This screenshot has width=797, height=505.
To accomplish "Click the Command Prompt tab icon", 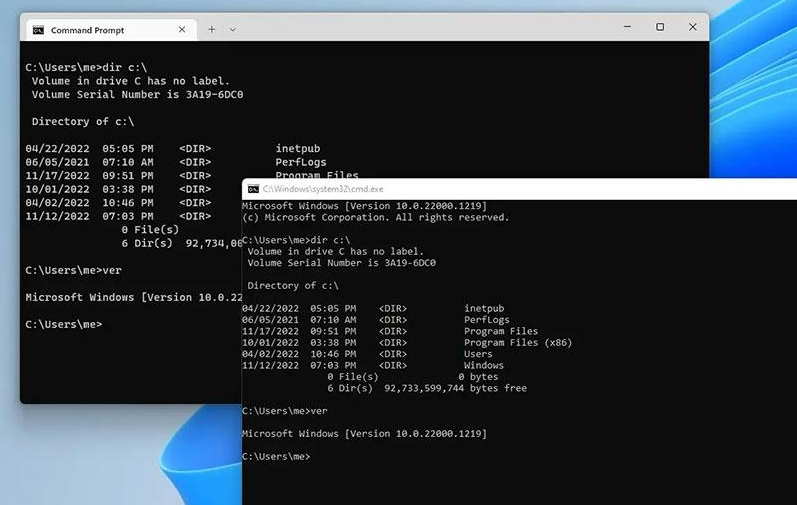I will point(38,30).
